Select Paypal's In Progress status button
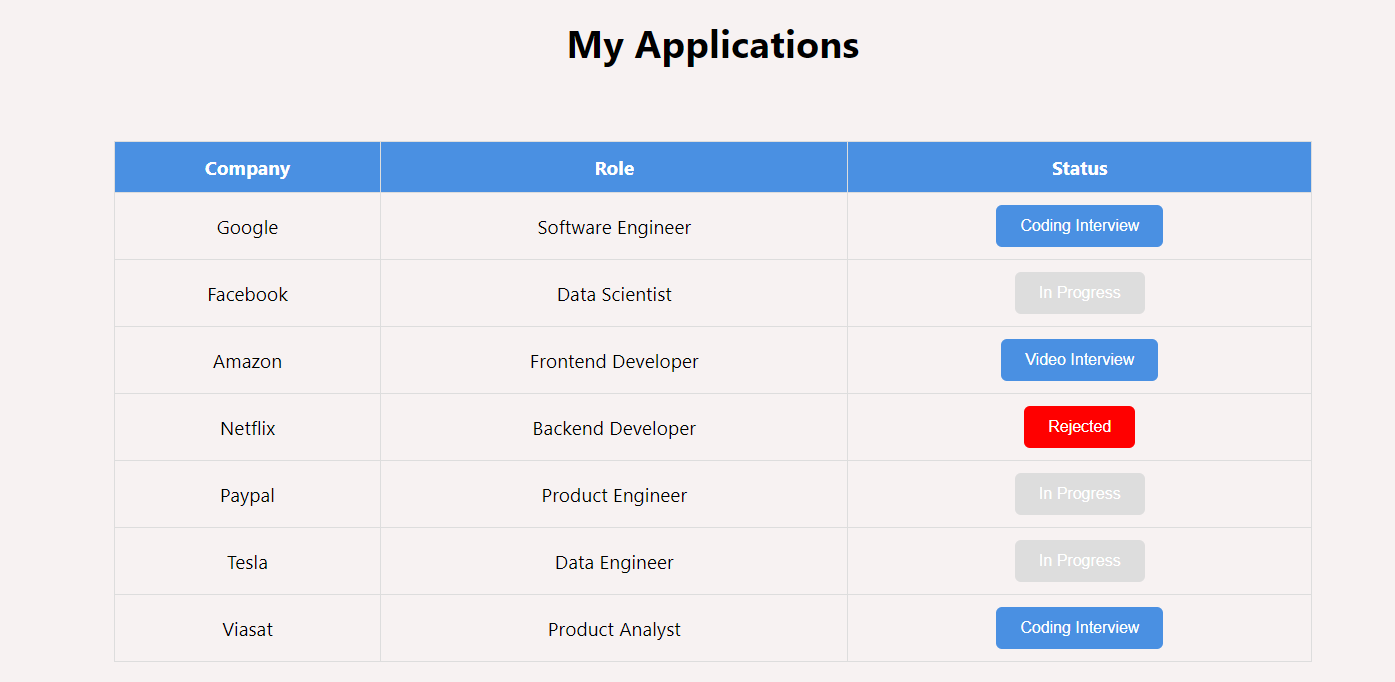This screenshot has height=682, width=1395. pyautogui.click(x=1079, y=494)
